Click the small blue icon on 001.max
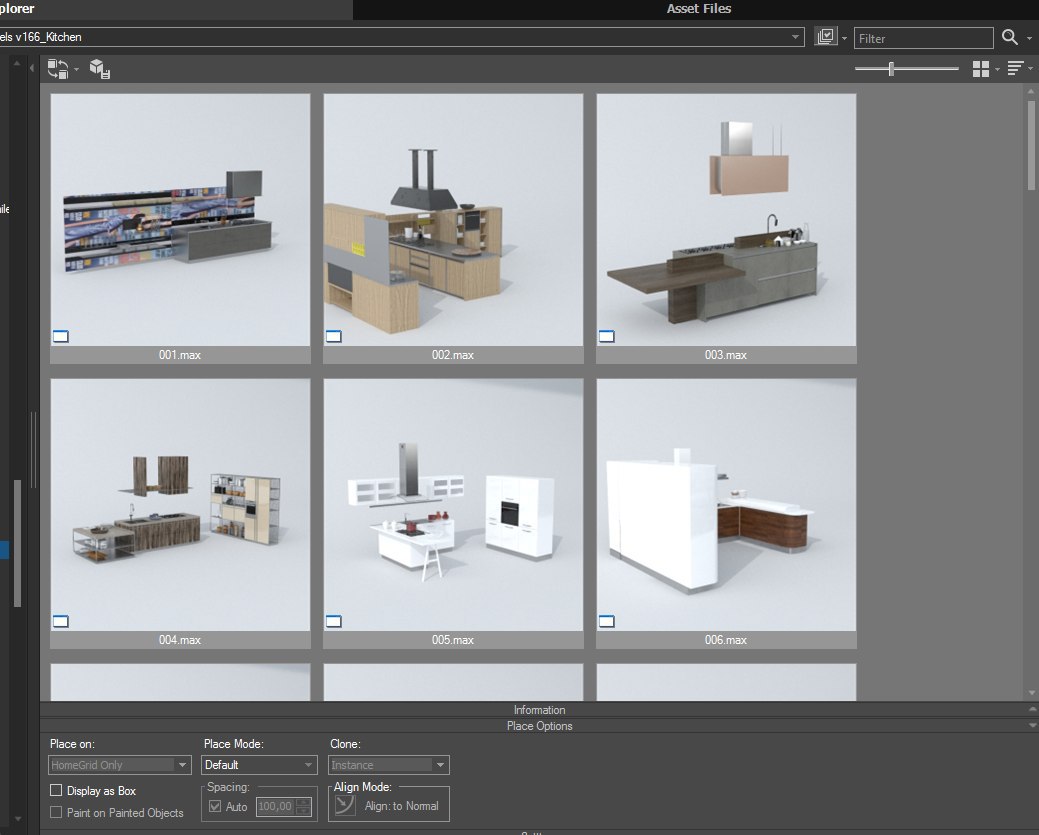 (60, 336)
